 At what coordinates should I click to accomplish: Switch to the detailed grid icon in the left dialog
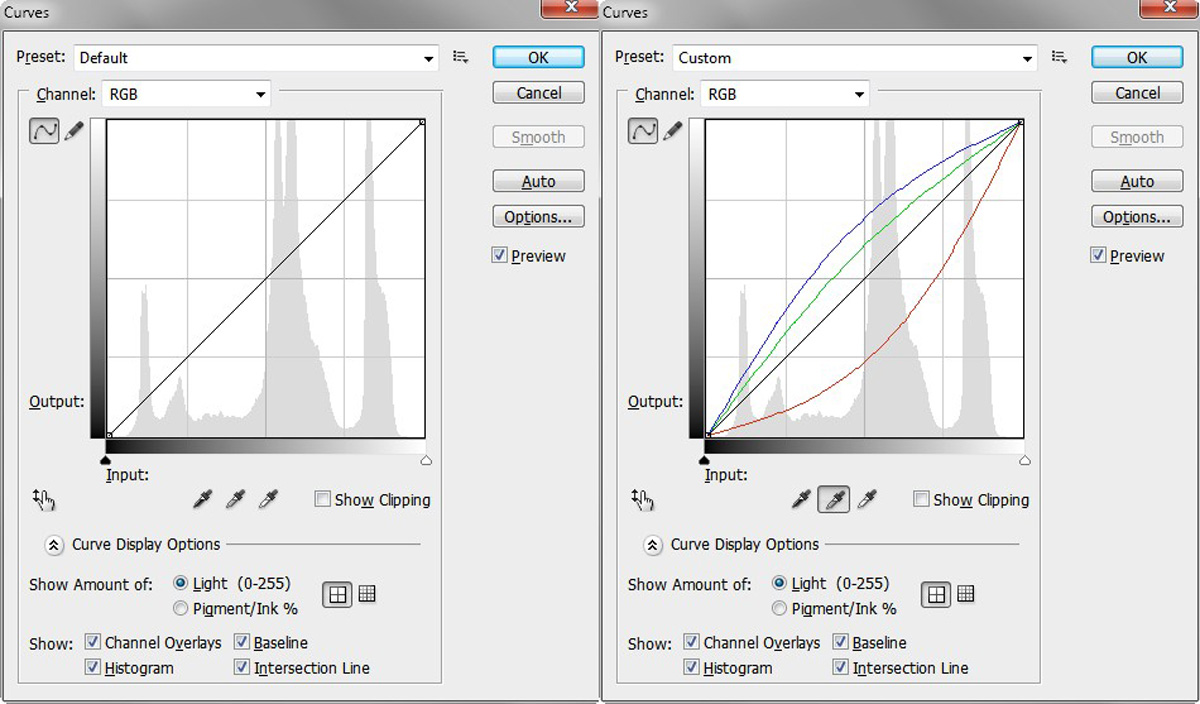pos(367,594)
